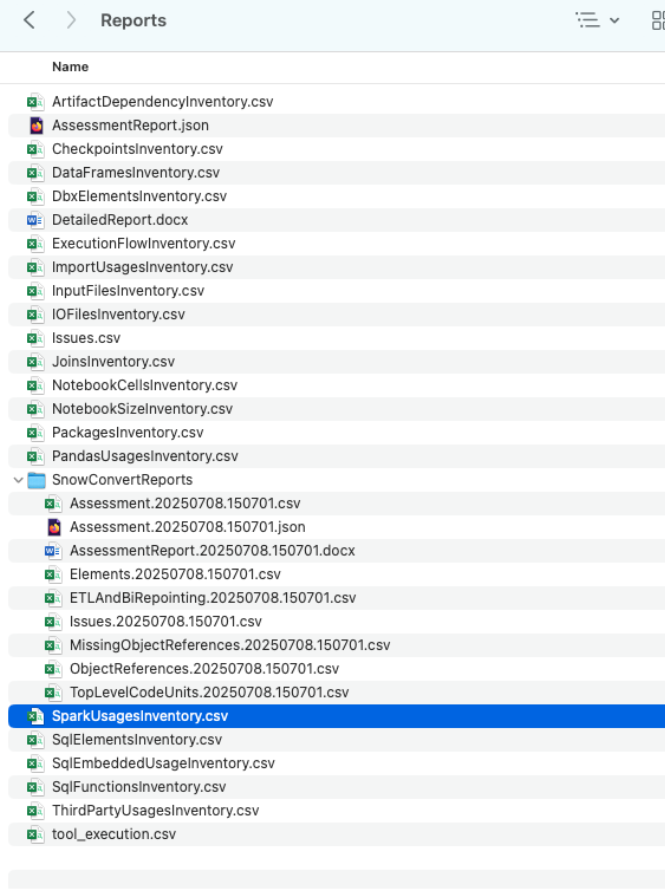Screen dimensions: 665x890
Task: Select Assessment.20250708.150701.json file name
Action: tap(188, 528)
